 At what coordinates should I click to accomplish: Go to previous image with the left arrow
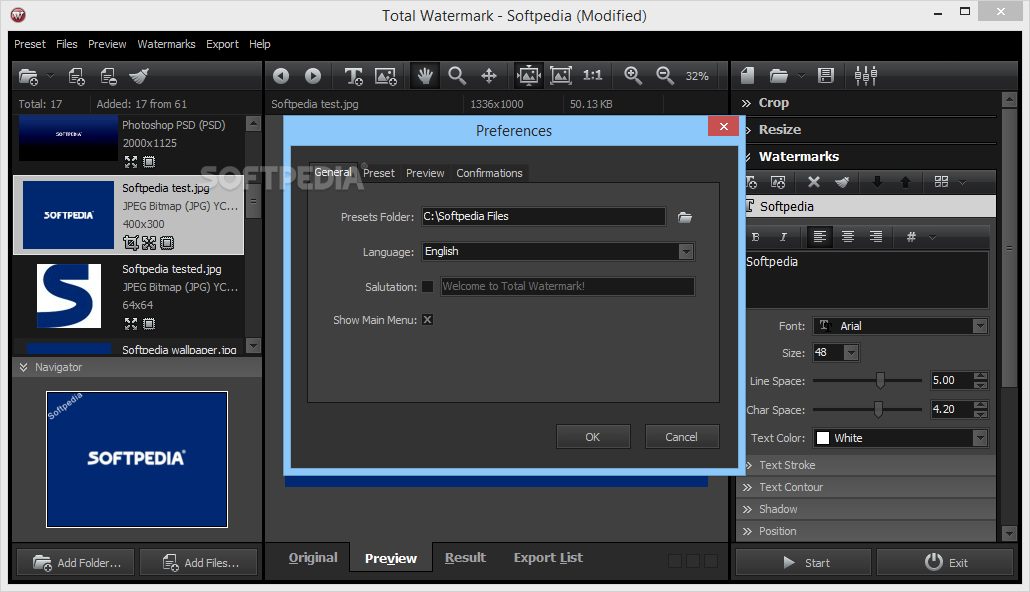coord(281,76)
